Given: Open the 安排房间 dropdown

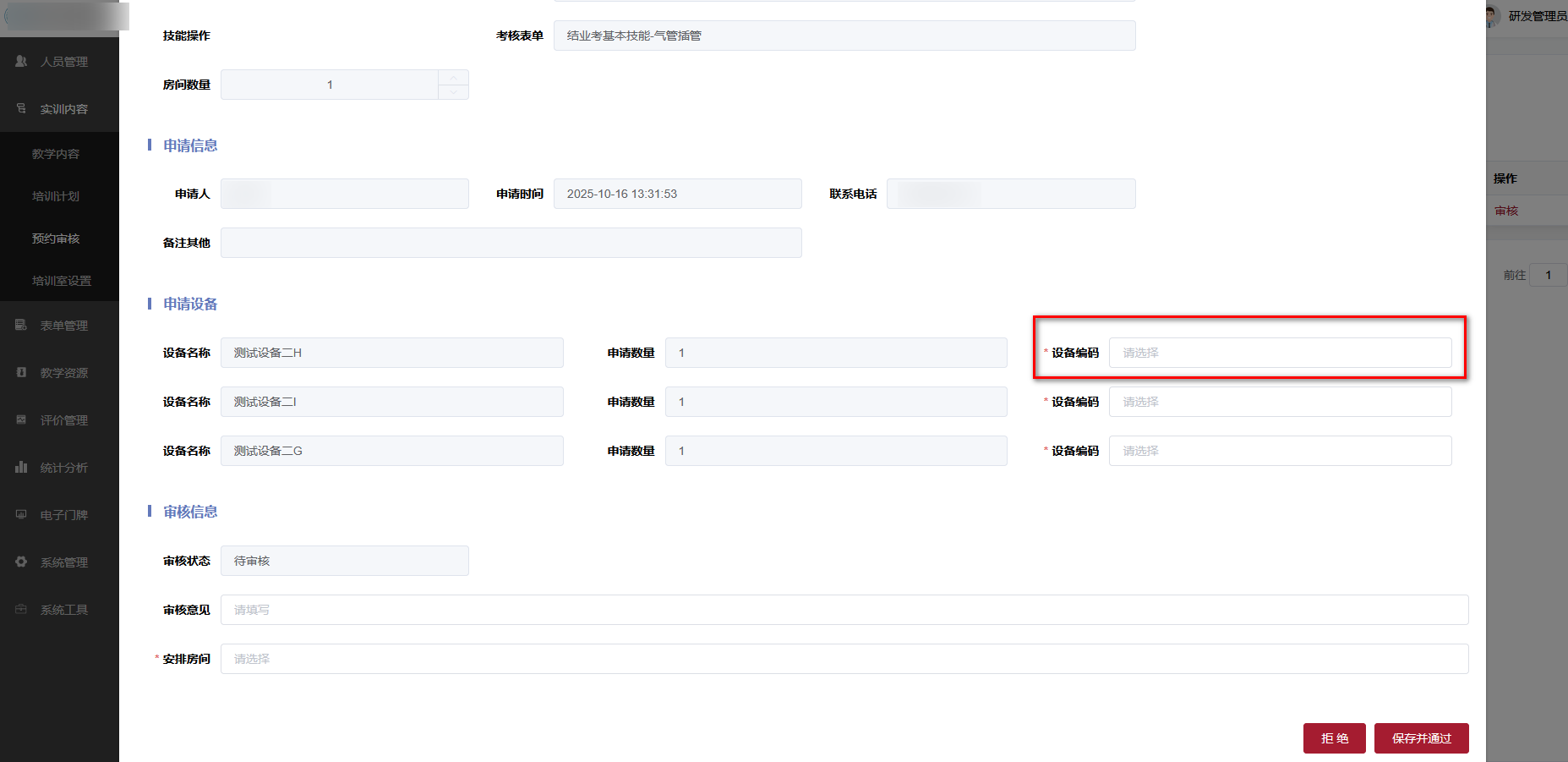Looking at the screenshot, I should pos(844,659).
